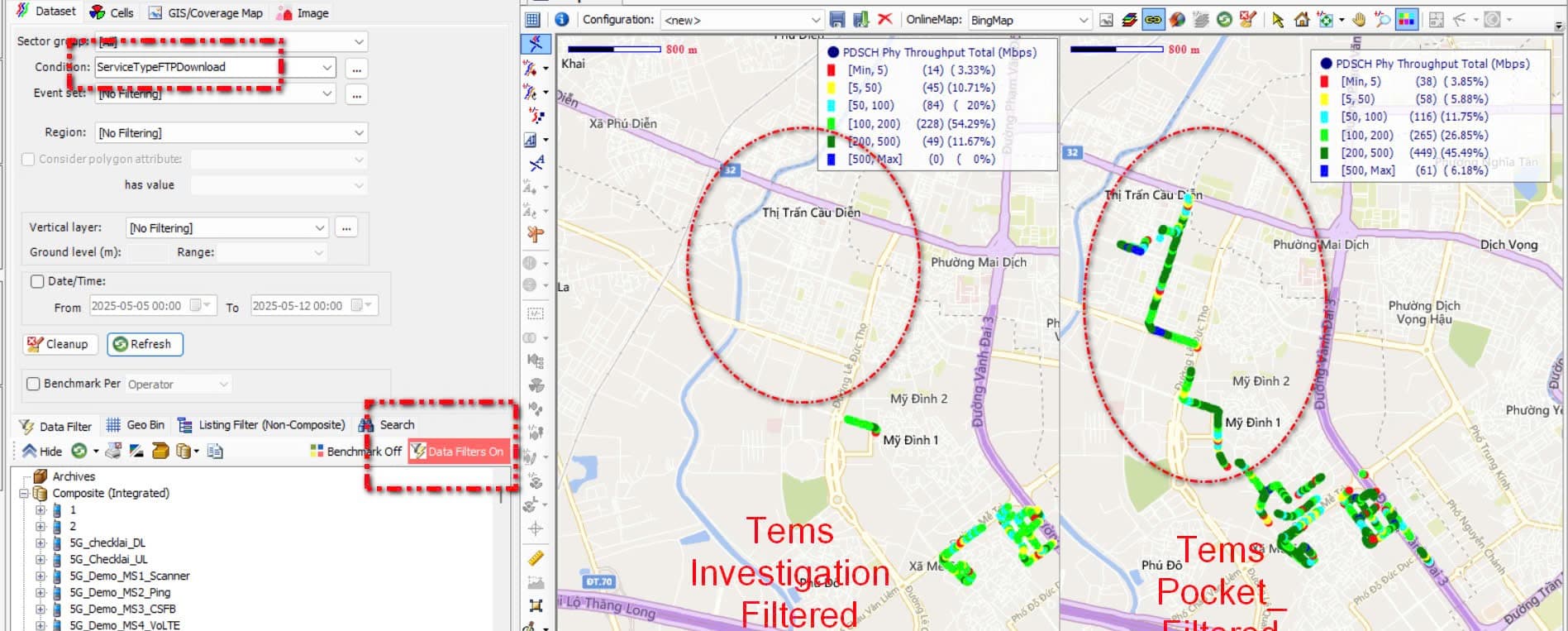Open the Search tab
Screen dimensions: 1568x631
(x=387, y=425)
